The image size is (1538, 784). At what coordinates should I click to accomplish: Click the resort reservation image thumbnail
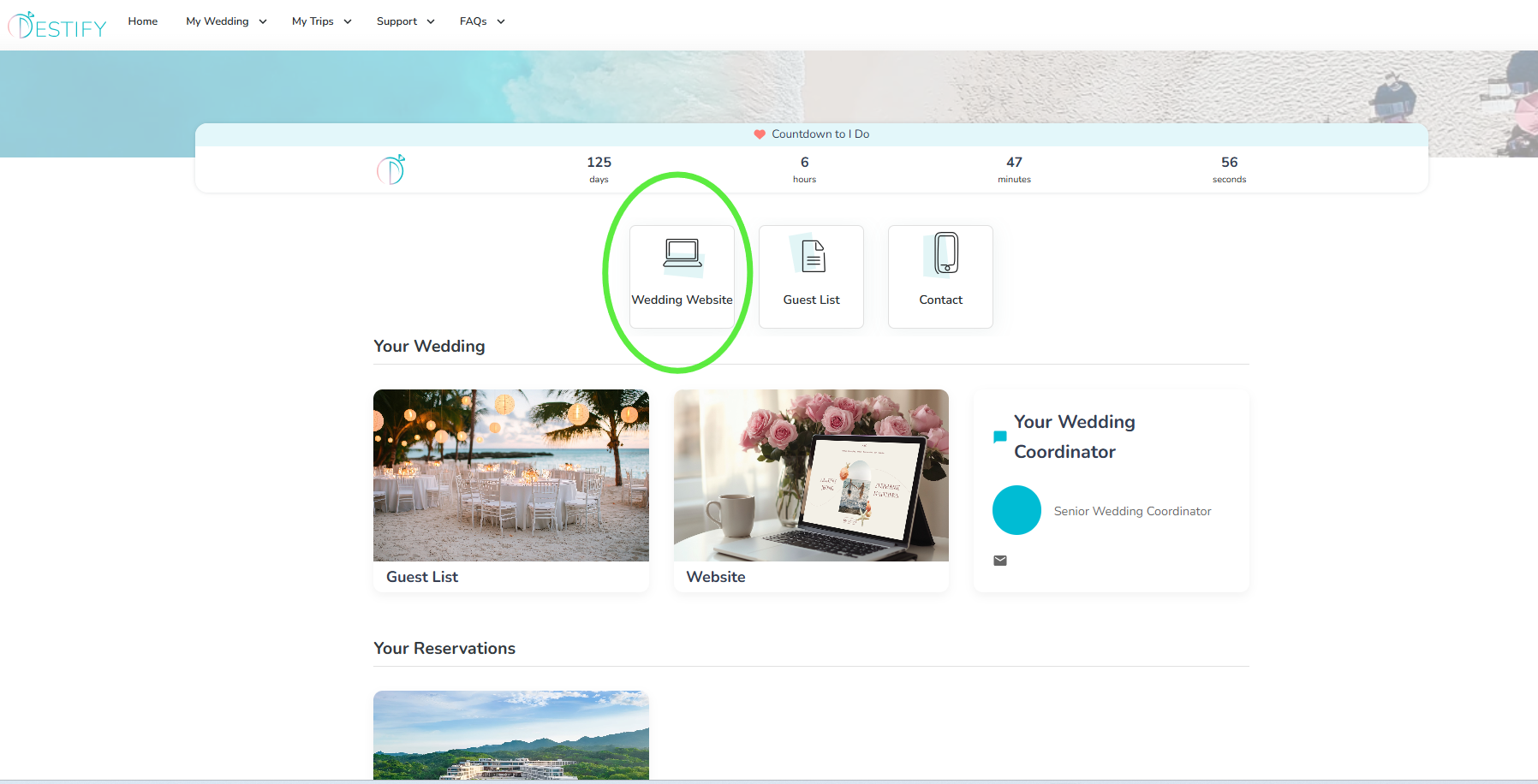point(510,734)
